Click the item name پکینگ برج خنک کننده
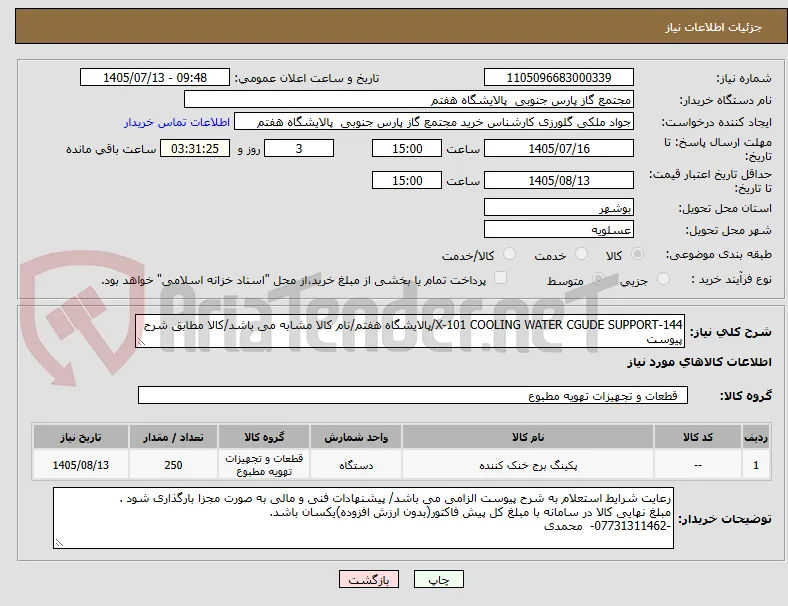This screenshot has width=788, height=606. [528, 465]
